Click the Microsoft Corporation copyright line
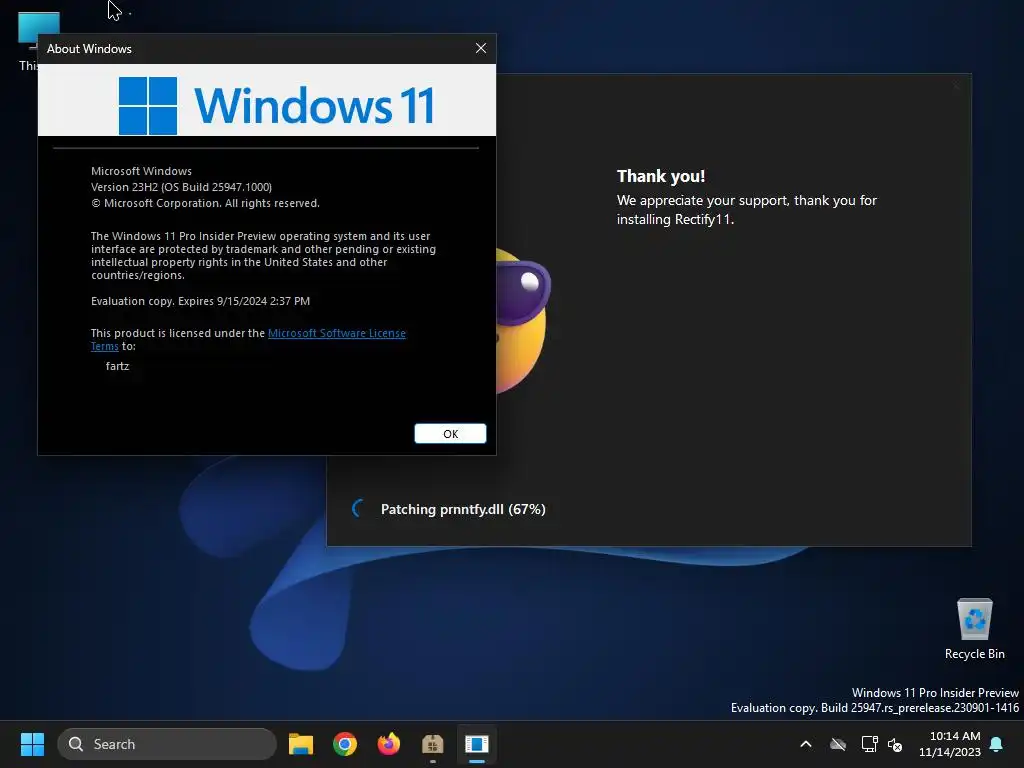Screen dimensions: 1024x768 point(205,203)
